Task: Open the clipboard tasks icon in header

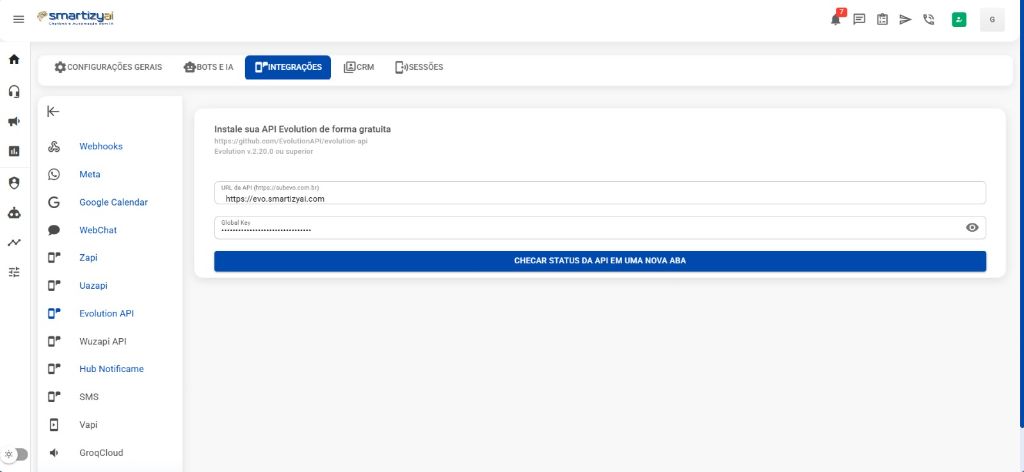Action: [882, 20]
